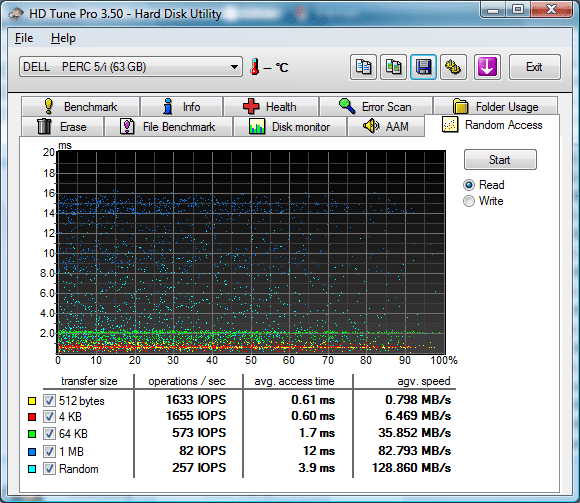Select the Write radio button
Image resolution: width=580 pixels, height=503 pixels.
[x=469, y=201]
